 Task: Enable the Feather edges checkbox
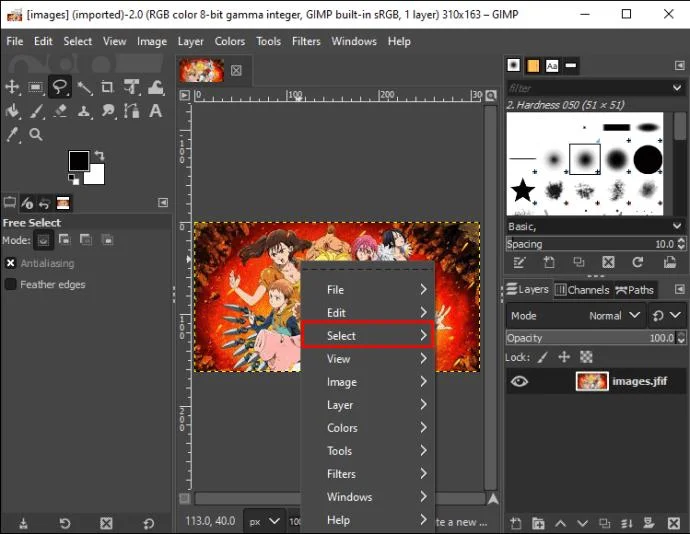(11, 284)
